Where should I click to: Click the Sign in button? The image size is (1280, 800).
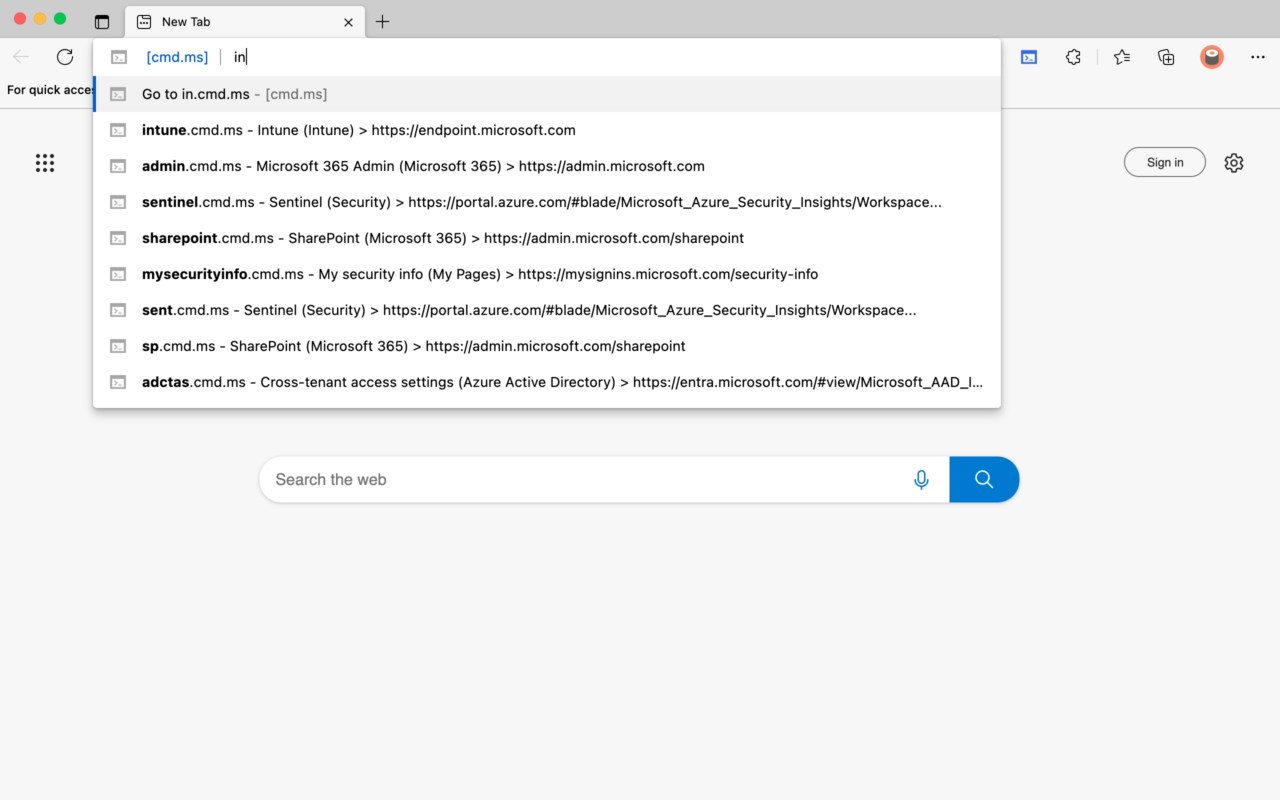(x=1165, y=162)
